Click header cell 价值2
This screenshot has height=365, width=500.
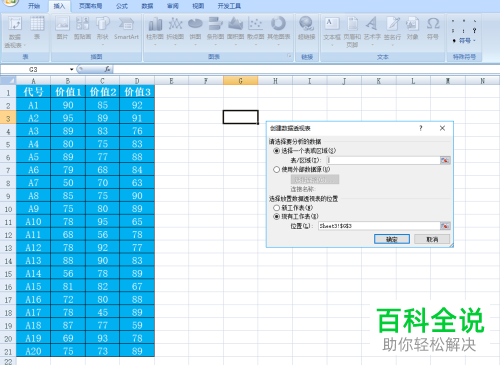pyautogui.click(x=103, y=92)
